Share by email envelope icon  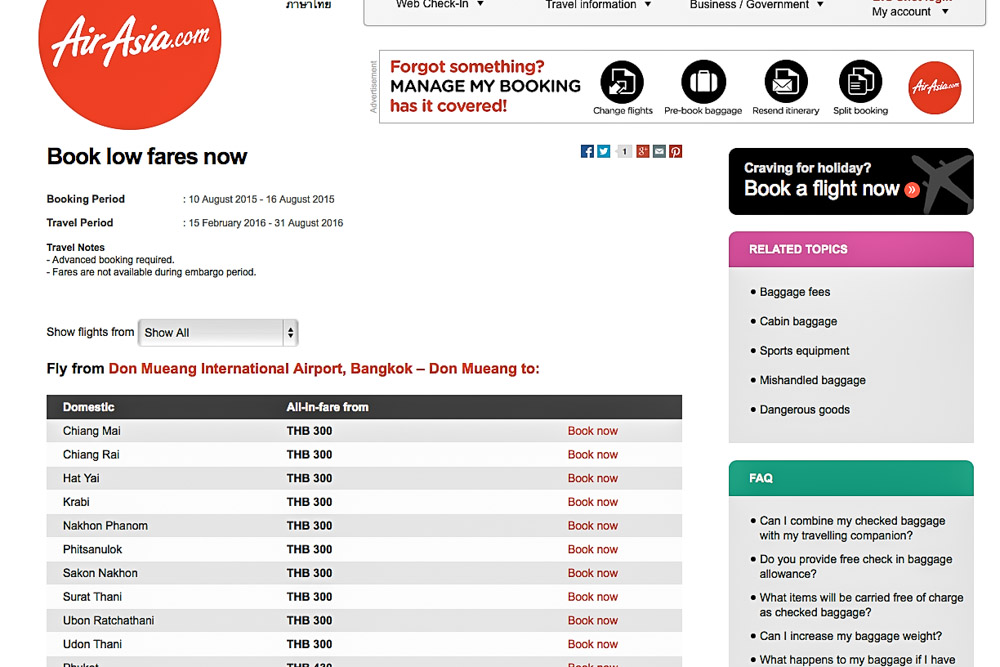coord(659,152)
